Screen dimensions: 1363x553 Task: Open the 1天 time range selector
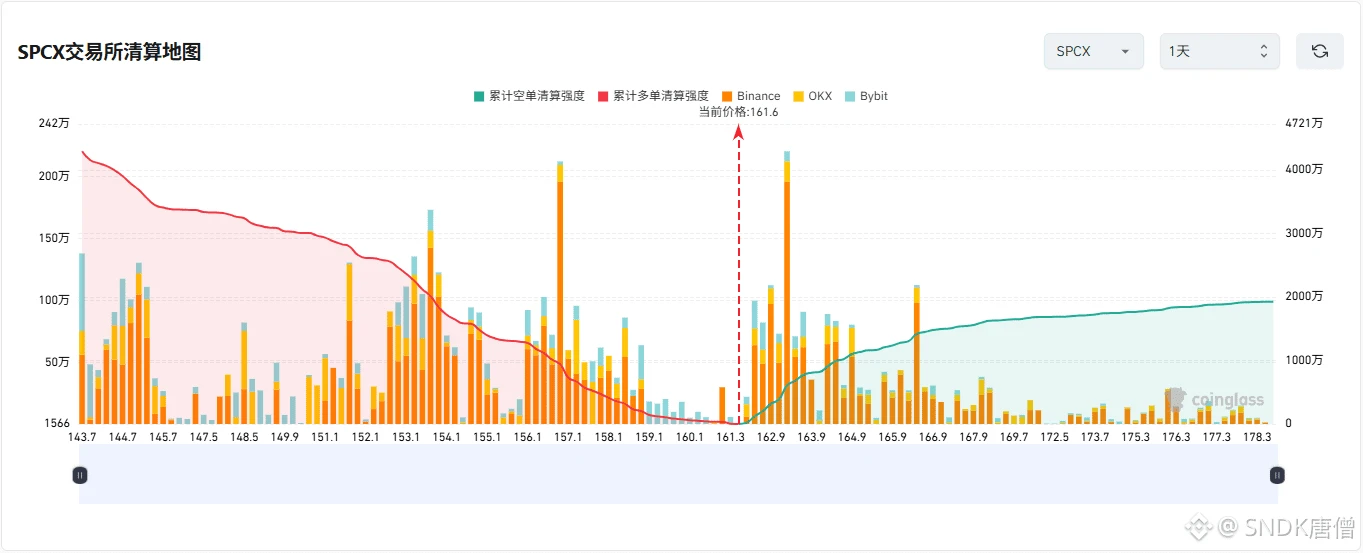click(x=1219, y=51)
